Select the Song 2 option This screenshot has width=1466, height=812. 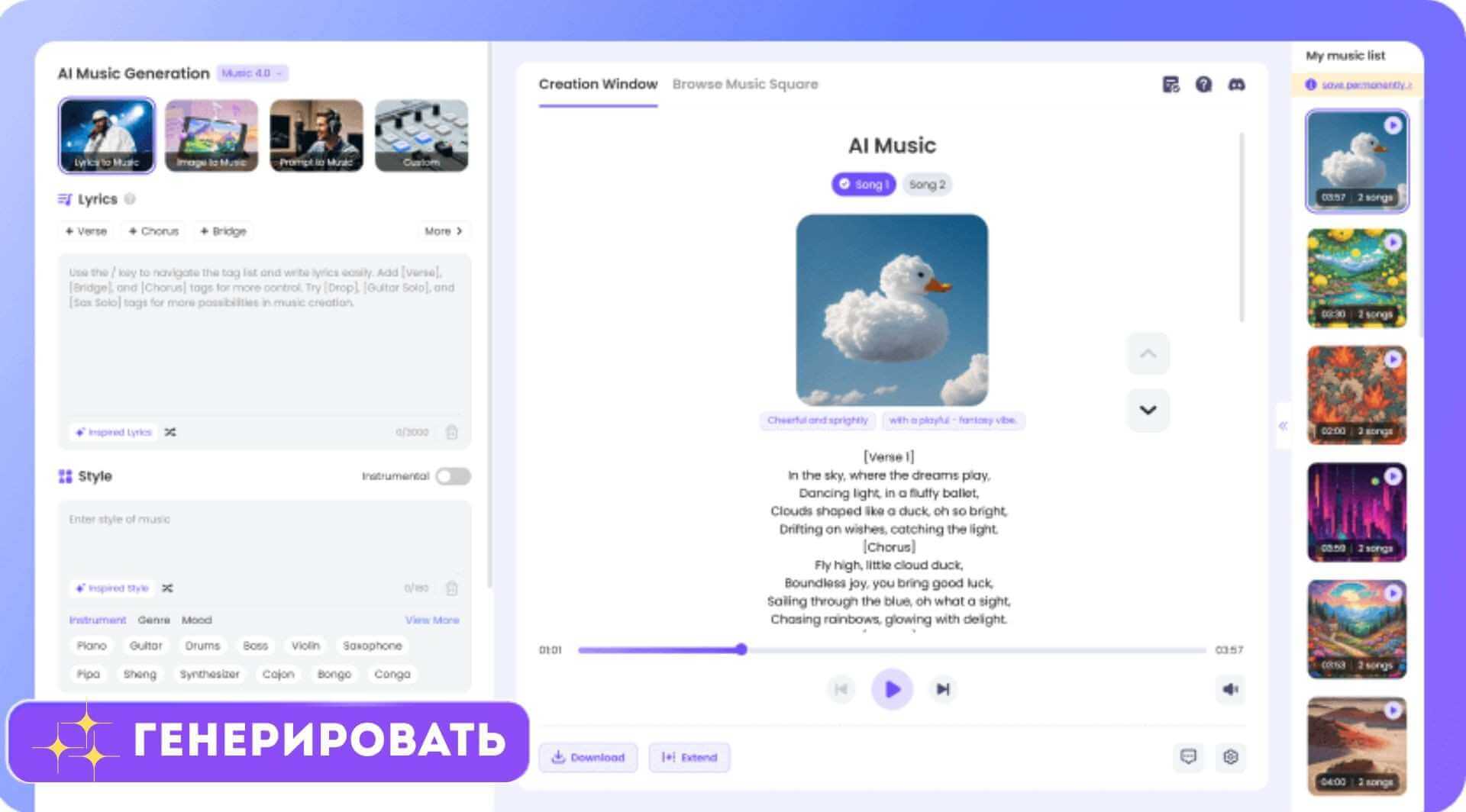tap(927, 185)
